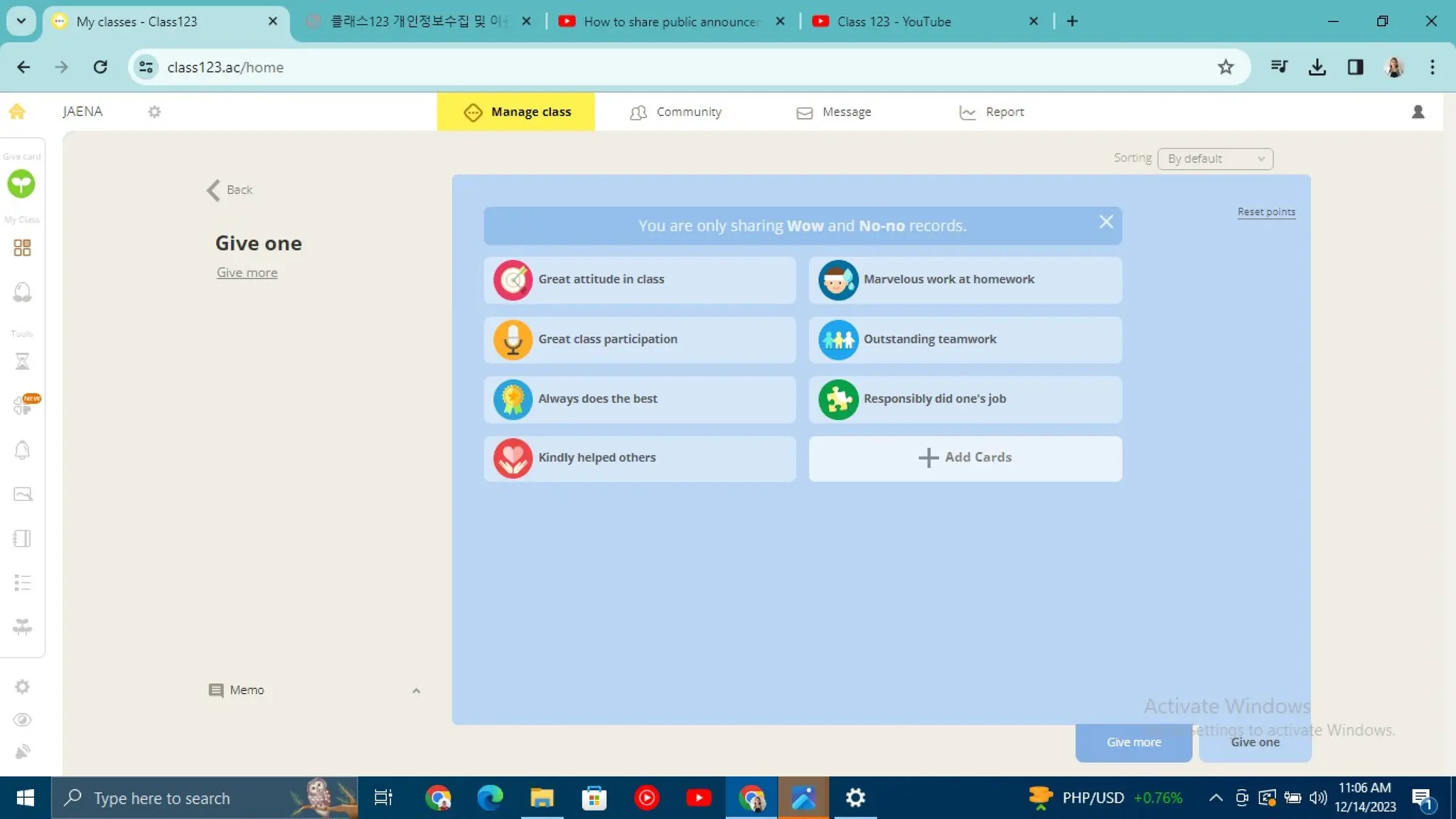
Task: Open the hourglass timer tool
Action: click(x=22, y=362)
